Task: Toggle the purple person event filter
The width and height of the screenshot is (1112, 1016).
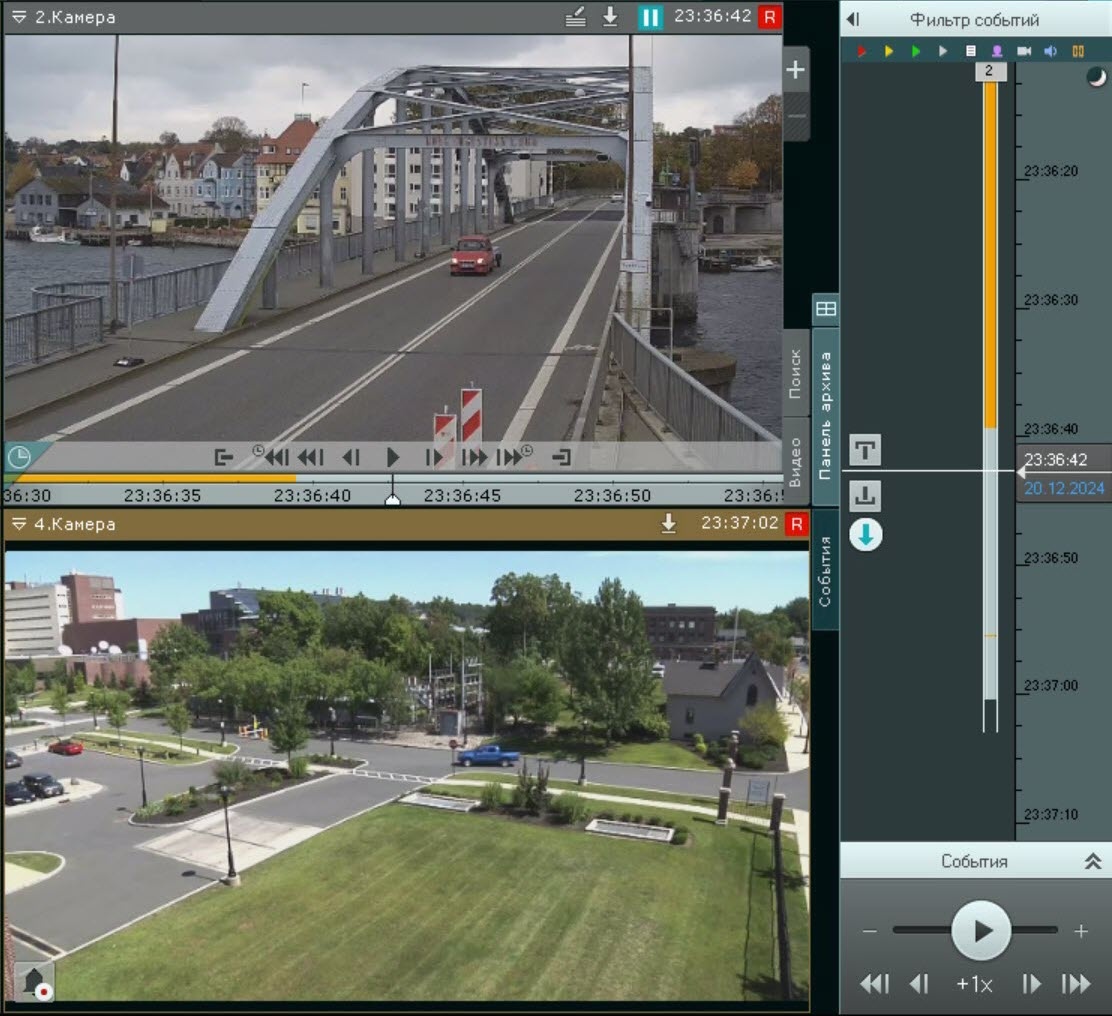Action: (997, 50)
